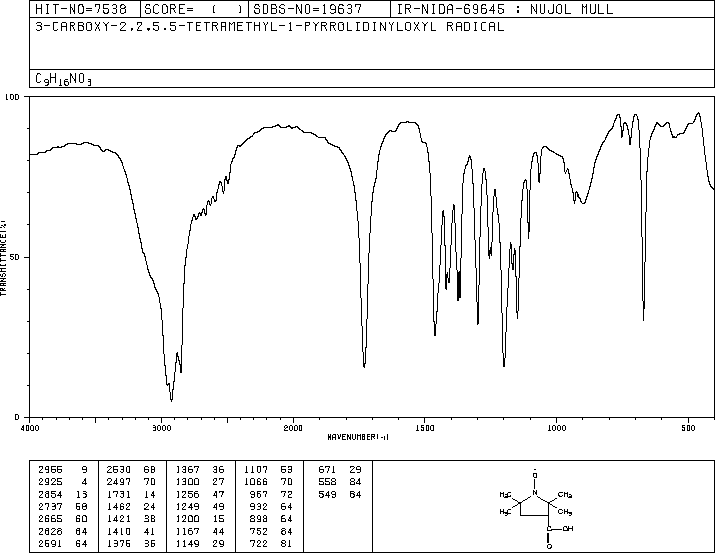Select the 1421 peak table entry
The image size is (715, 553).
pos(131,519)
